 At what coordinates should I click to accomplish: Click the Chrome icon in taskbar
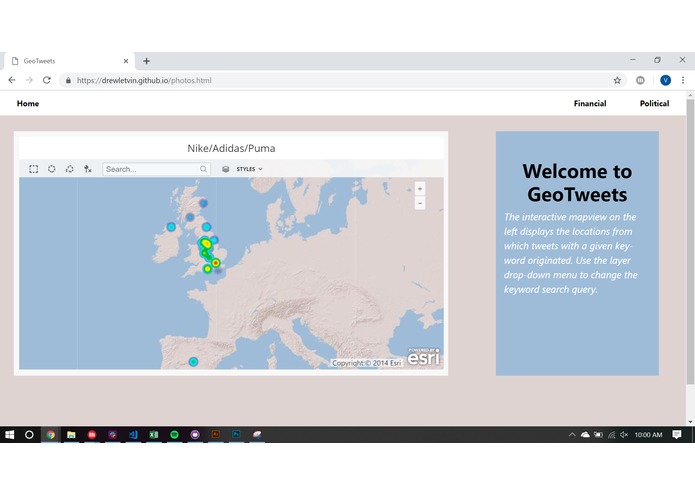click(x=51, y=435)
